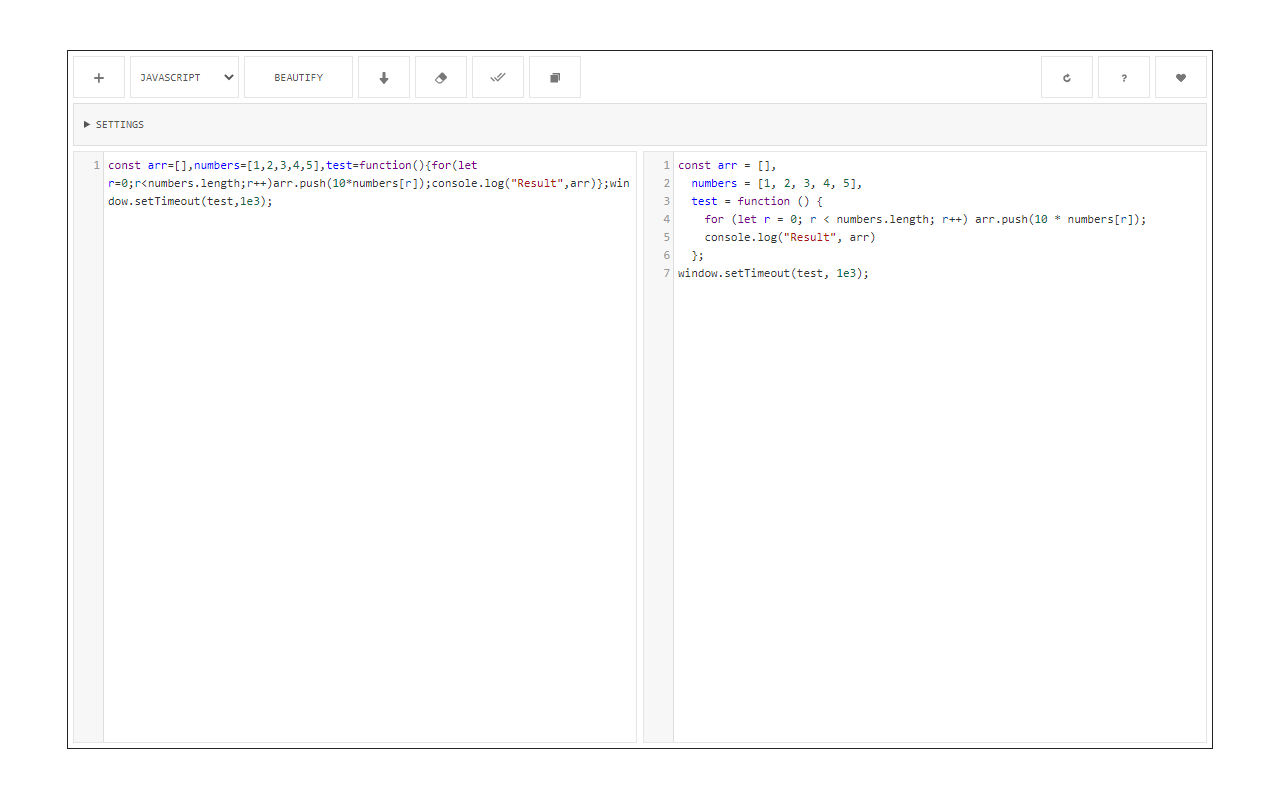Copy the output using the copy icon
Image resolution: width=1280 pixels, height=800 pixels.
click(555, 77)
